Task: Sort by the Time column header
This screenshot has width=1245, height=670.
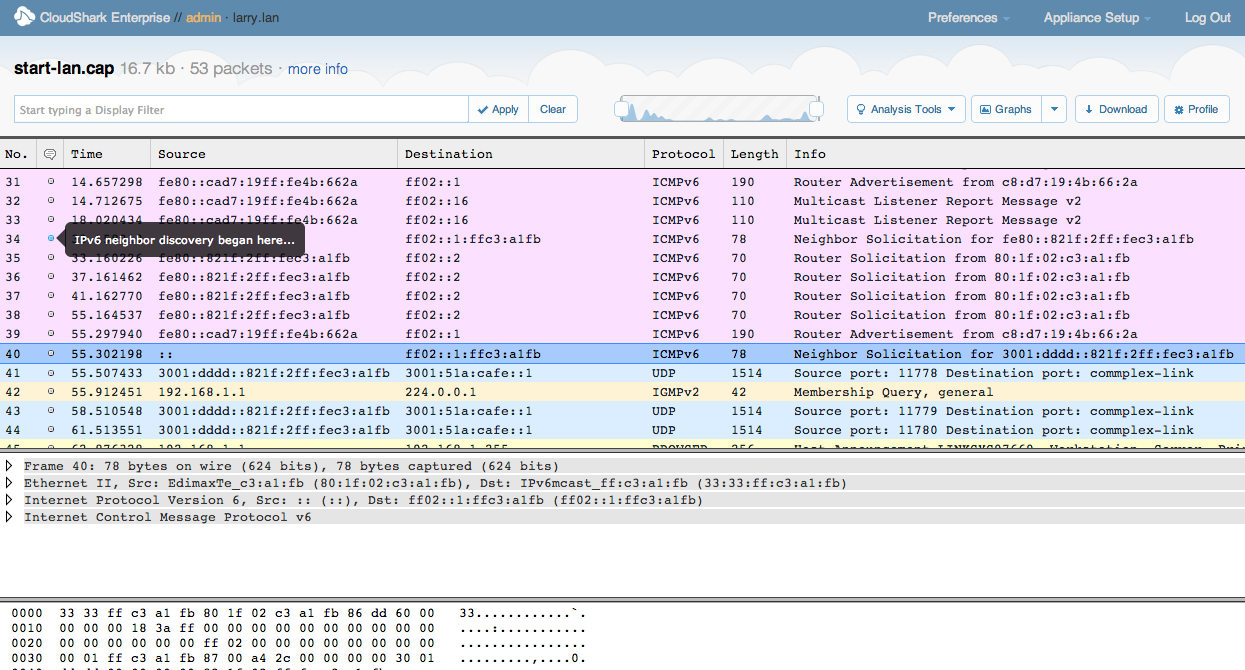Action: [x=107, y=154]
